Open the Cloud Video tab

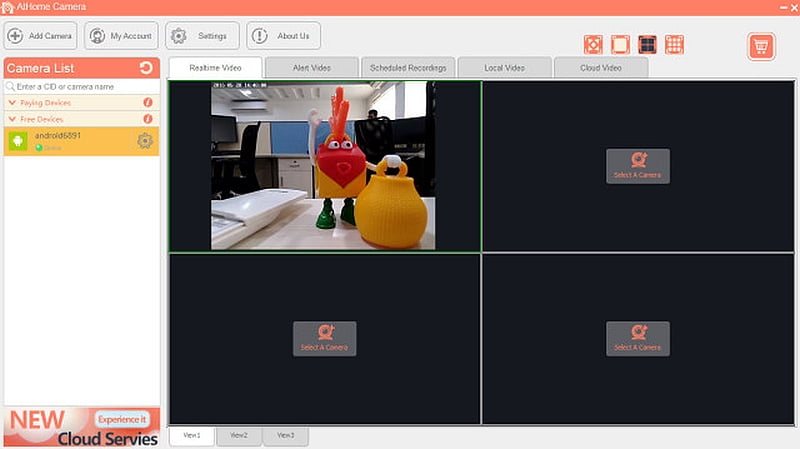pos(601,67)
